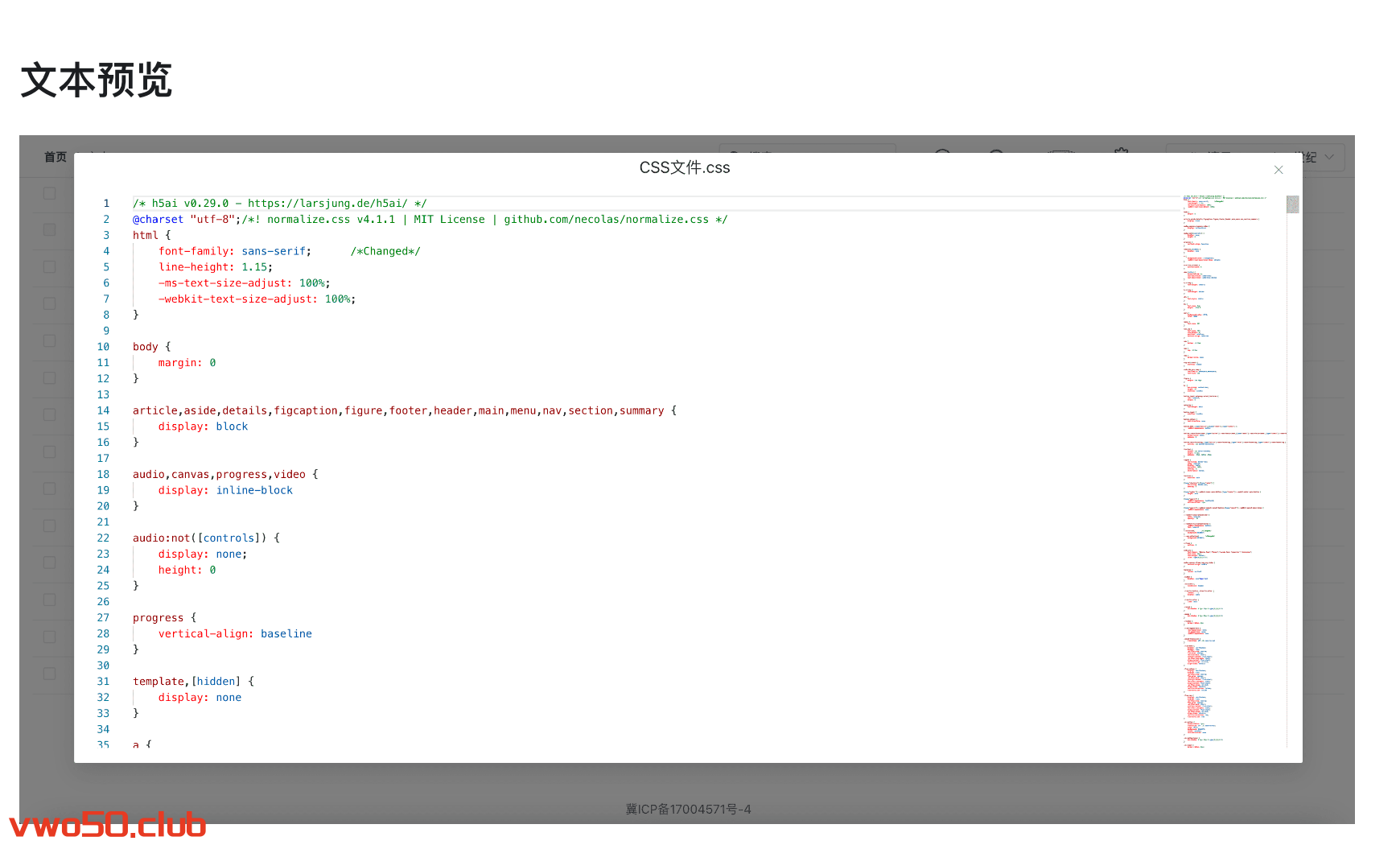This screenshot has width=1400, height=845.
Task: Go to 首页 in the breadcrumb
Action: pos(56,157)
